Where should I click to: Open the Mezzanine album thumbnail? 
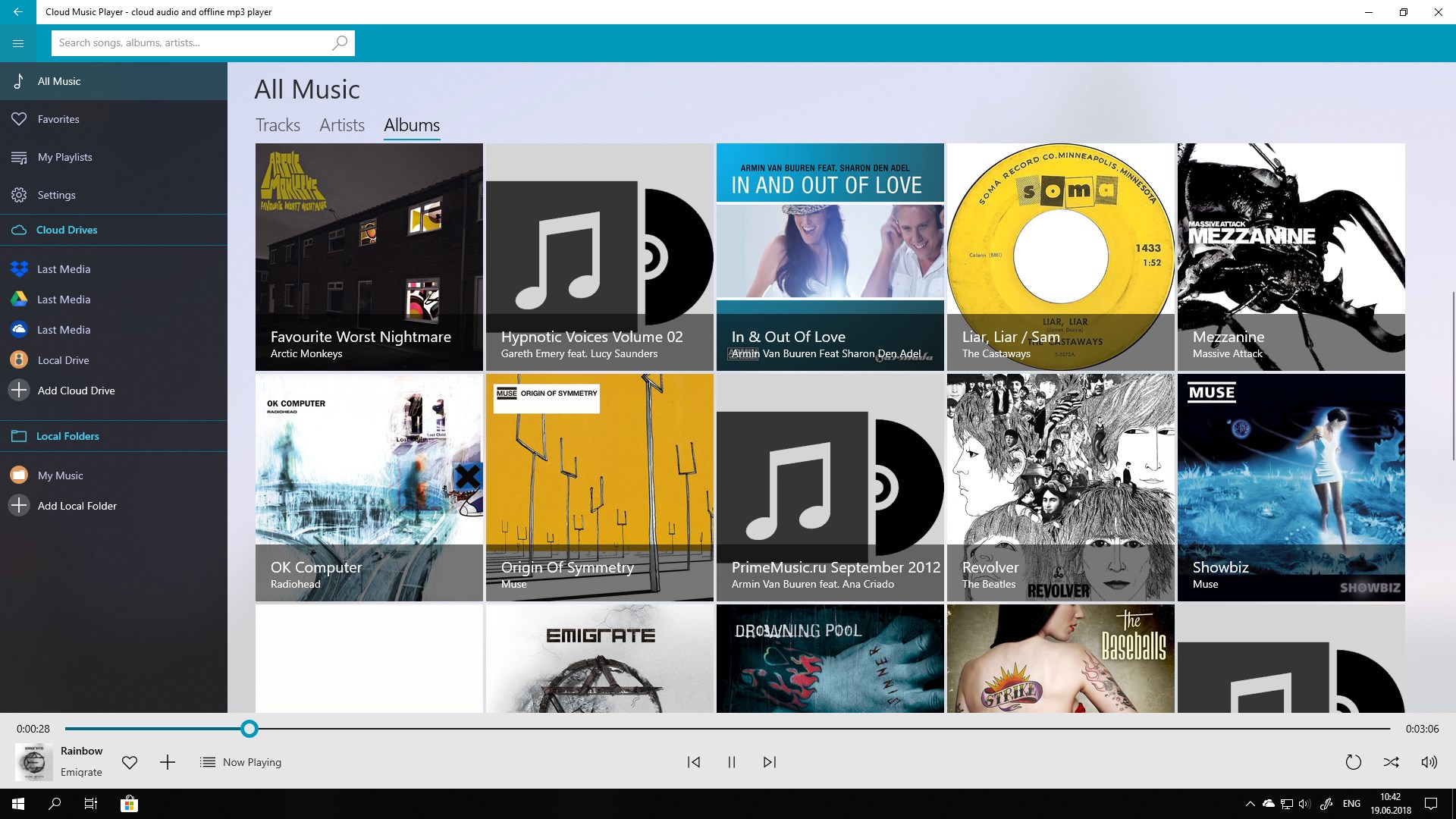click(x=1291, y=256)
